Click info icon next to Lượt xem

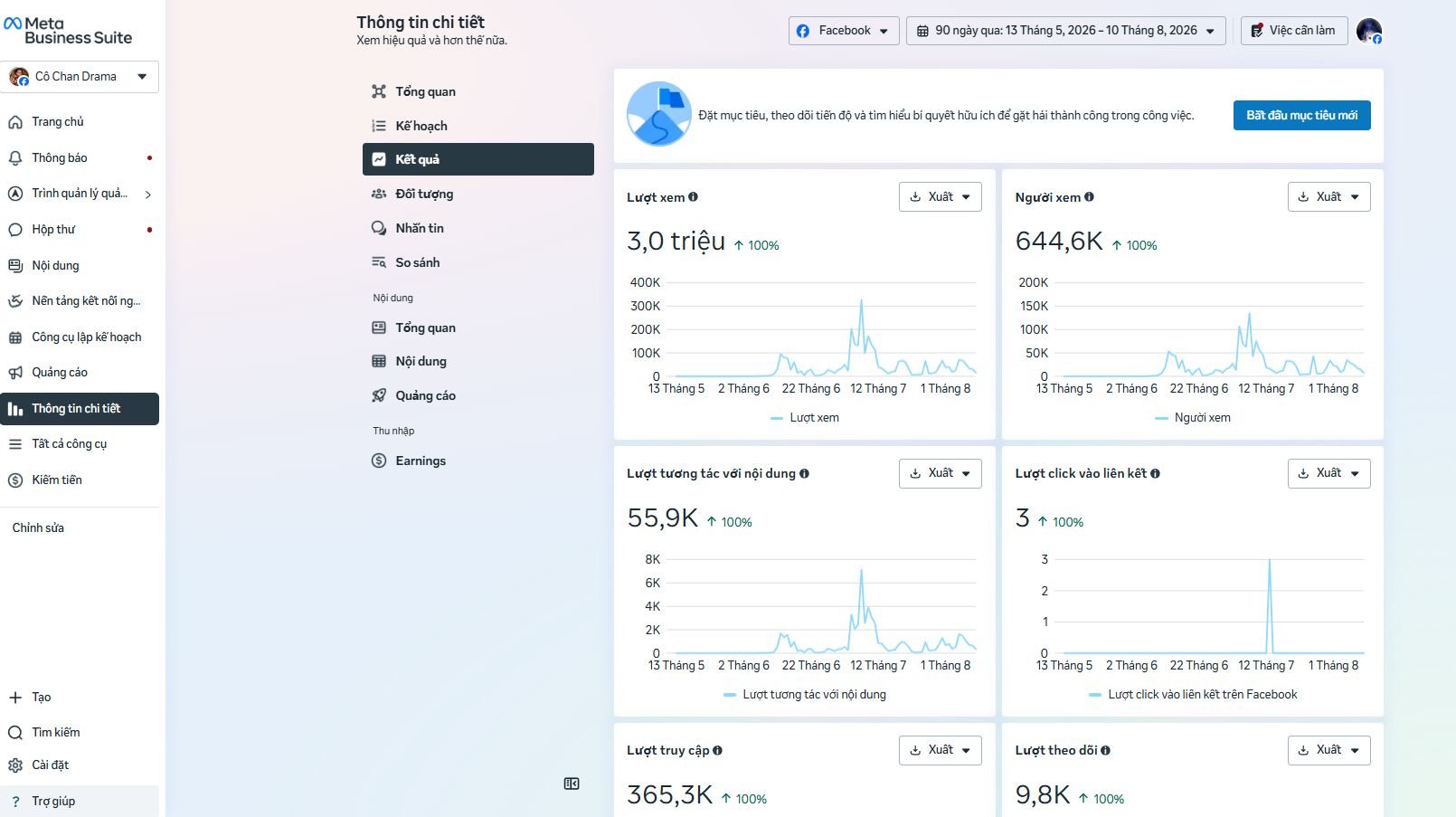tap(694, 197)
